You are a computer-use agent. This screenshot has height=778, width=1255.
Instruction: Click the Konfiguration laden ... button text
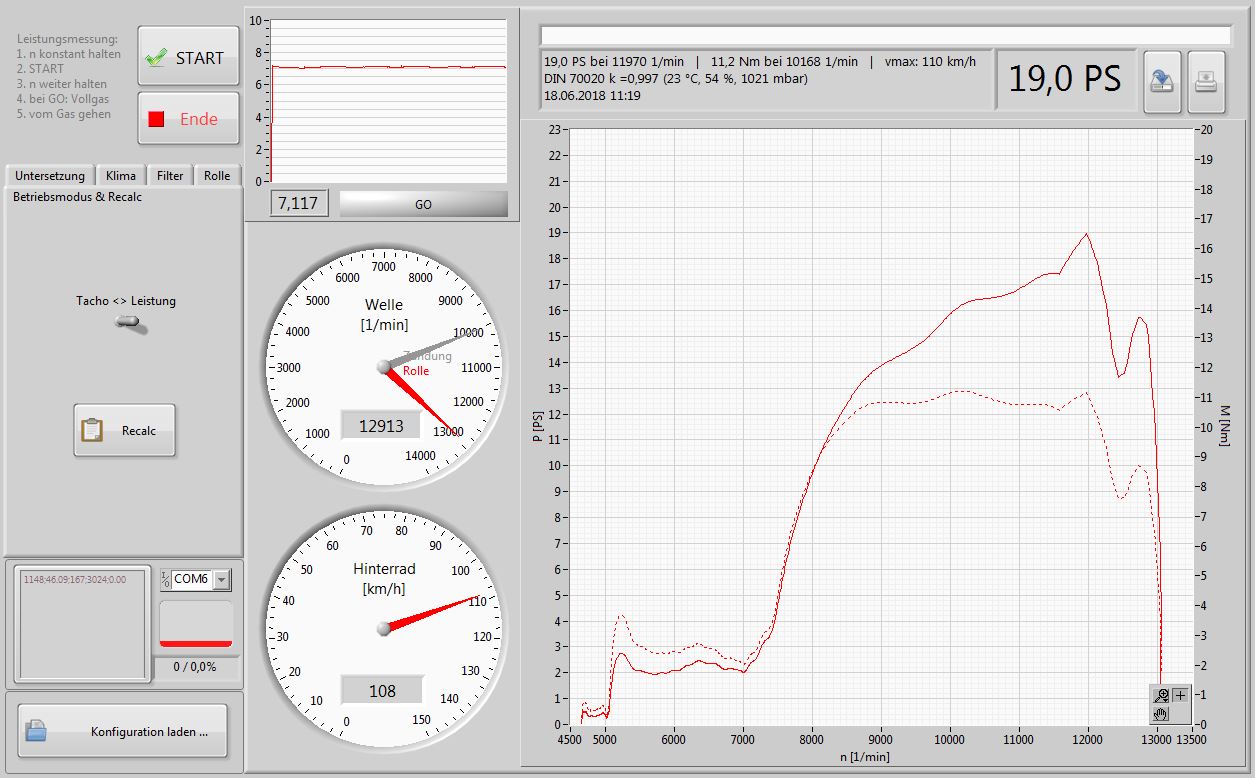click(x=149, y=732)
